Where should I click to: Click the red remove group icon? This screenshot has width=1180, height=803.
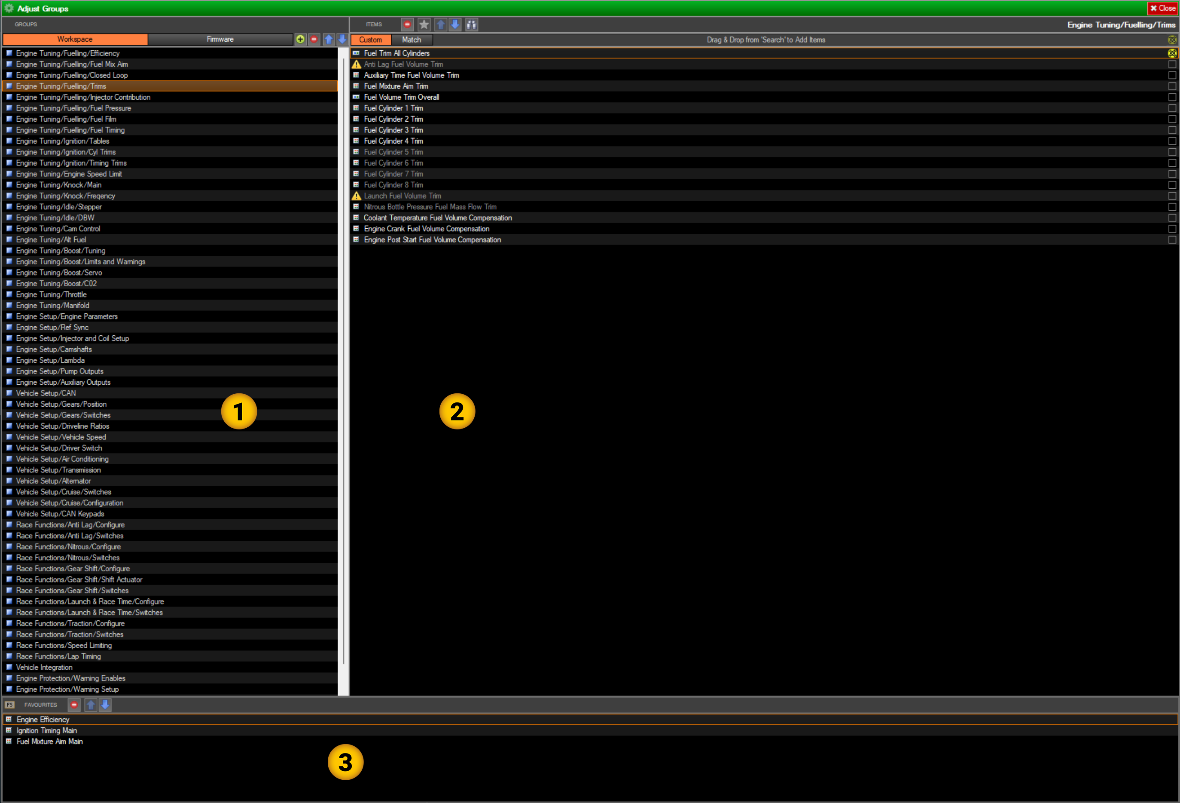coord(314,39)
